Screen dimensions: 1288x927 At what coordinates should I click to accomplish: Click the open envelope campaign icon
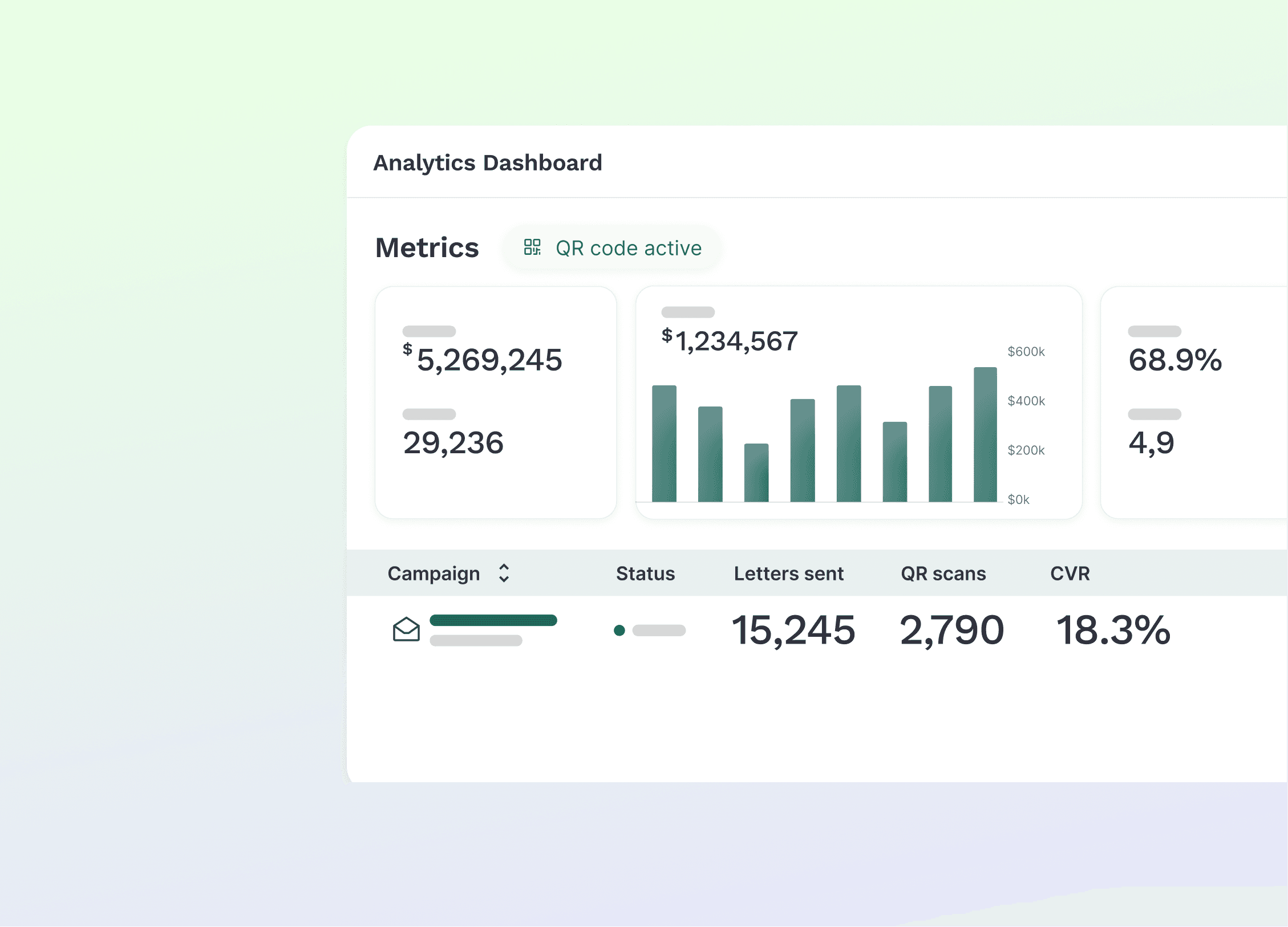coord(406,629)
